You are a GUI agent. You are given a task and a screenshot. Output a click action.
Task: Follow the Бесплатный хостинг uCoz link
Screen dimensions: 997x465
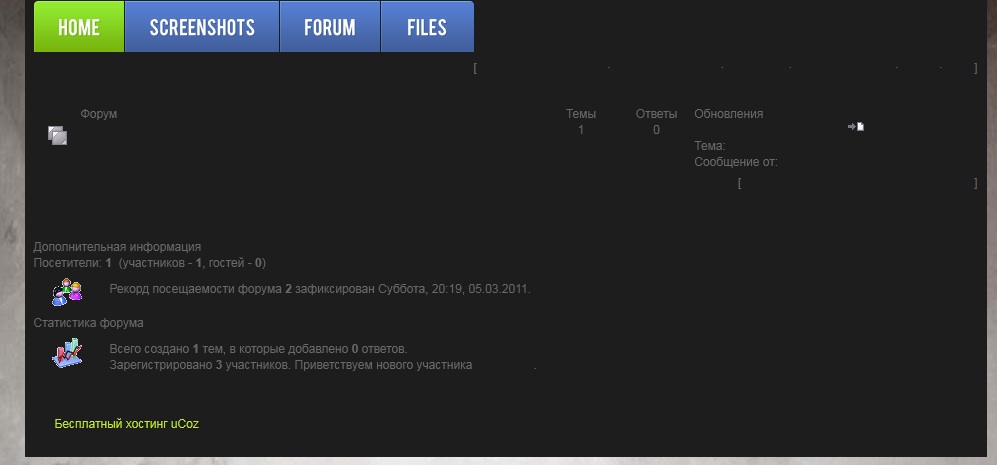[127, 424]
